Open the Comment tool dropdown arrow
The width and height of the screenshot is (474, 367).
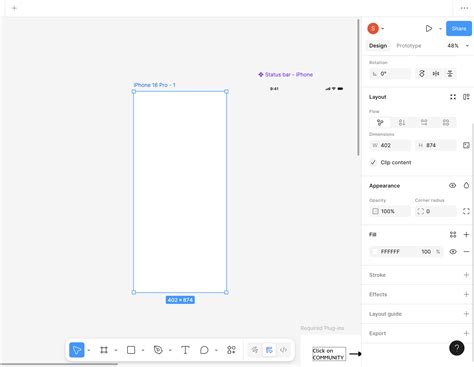pos(216,350)
